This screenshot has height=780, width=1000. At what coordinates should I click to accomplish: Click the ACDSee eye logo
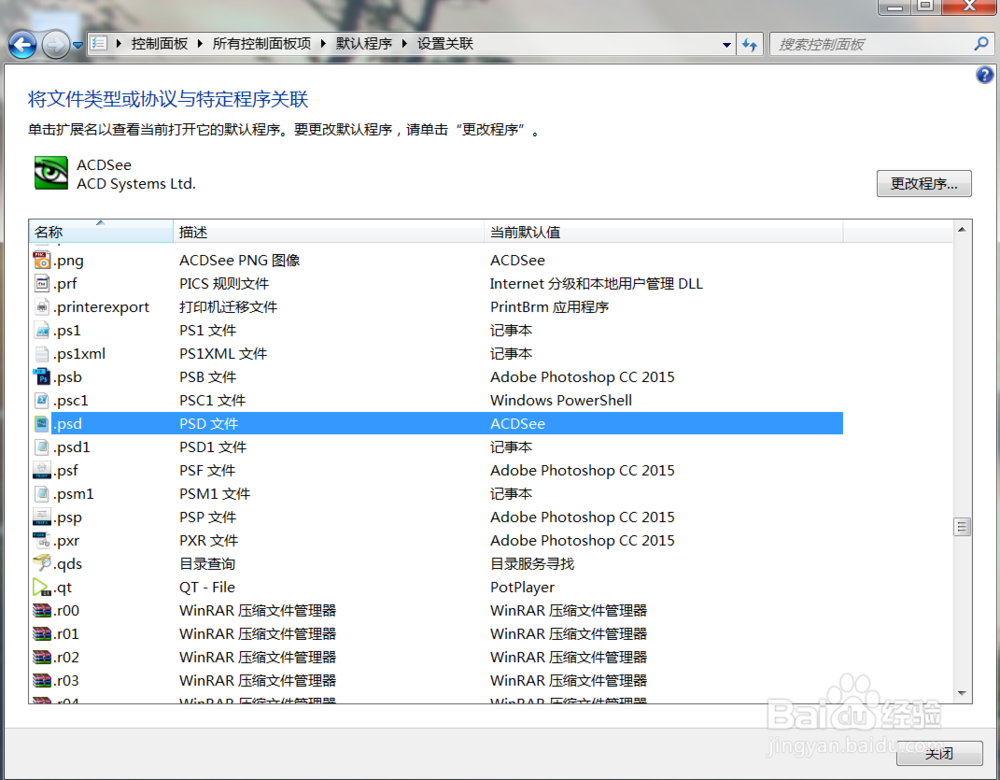point(51,173)
